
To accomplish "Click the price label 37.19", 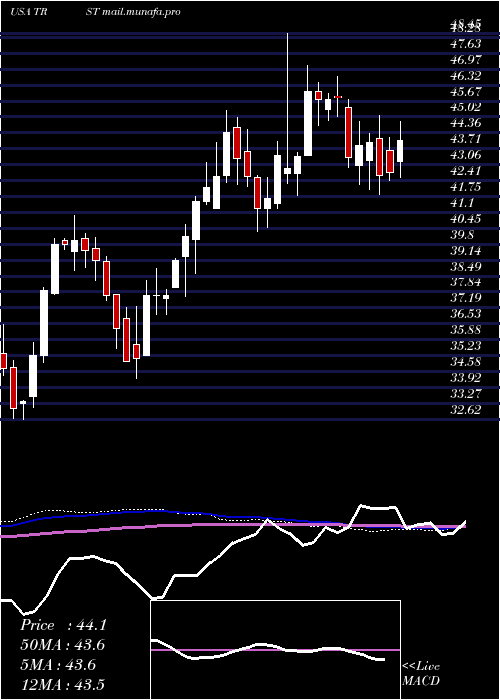I will (x=466, y=298).
